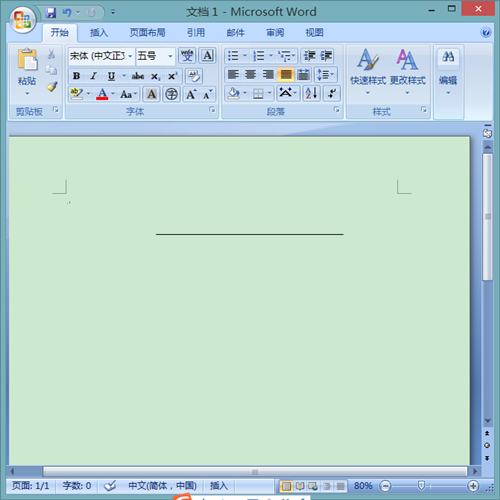Center the paragraph text
500x500 pixels.
(250, 75)
